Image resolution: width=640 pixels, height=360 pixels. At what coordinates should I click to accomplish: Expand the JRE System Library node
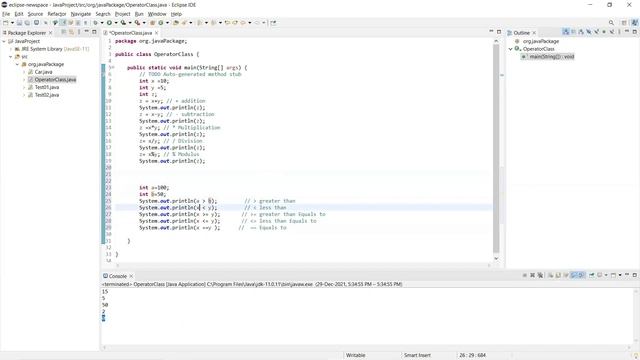tap(11, 49)
